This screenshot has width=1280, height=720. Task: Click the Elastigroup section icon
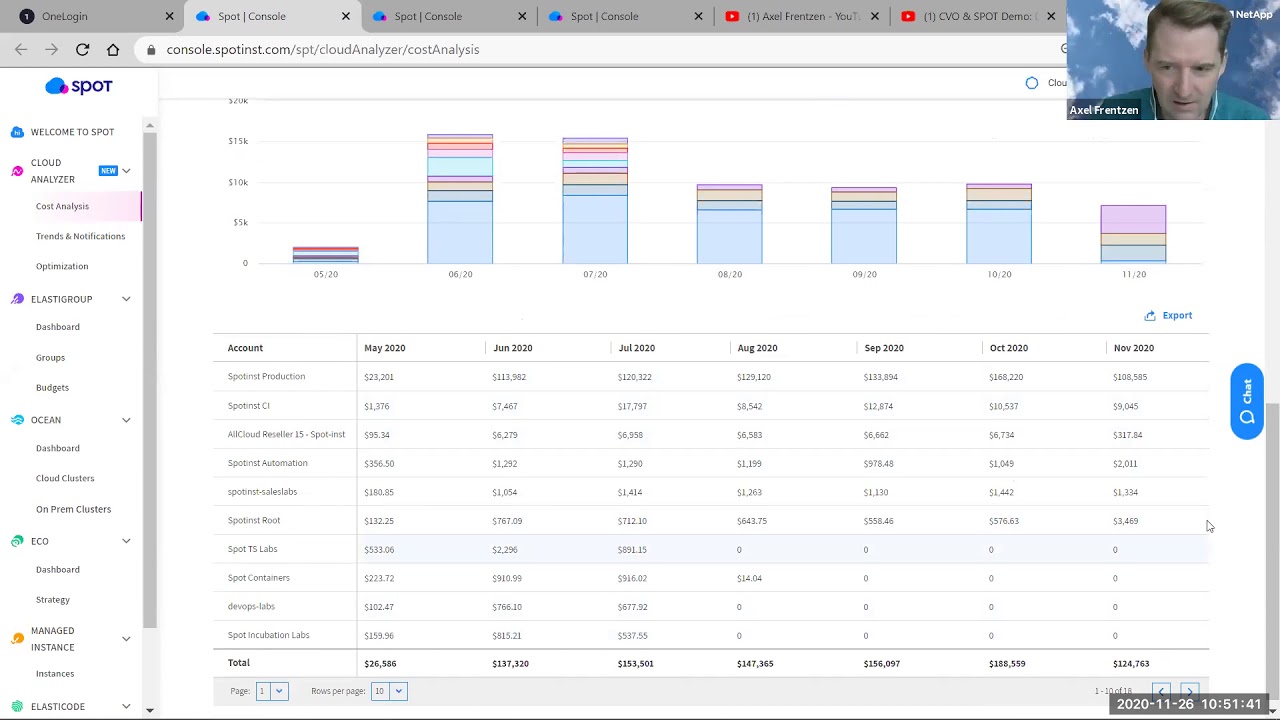[x=17, y=299]
